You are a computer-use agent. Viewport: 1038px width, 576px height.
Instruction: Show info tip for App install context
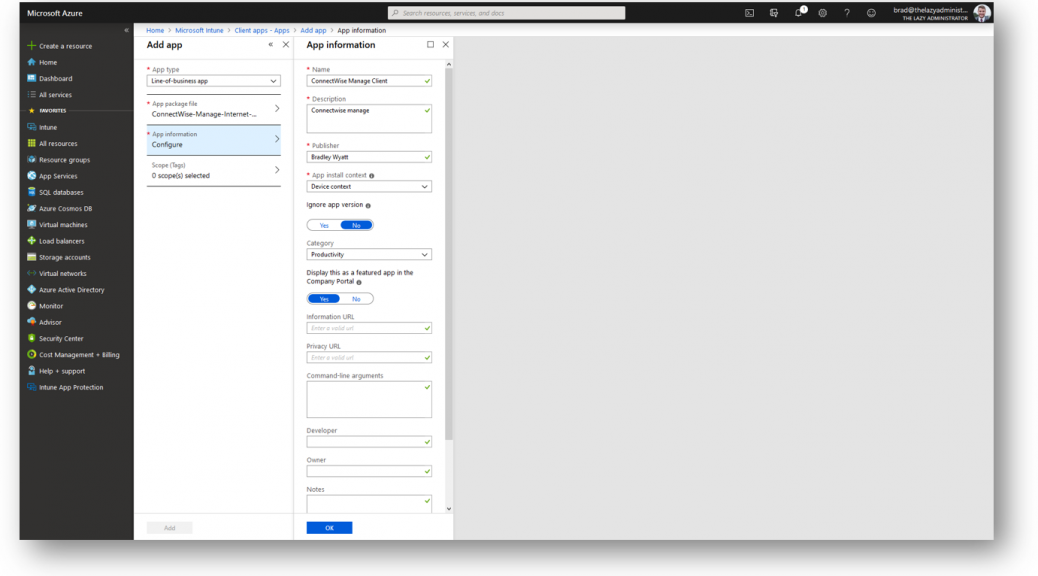click(371, 175)
